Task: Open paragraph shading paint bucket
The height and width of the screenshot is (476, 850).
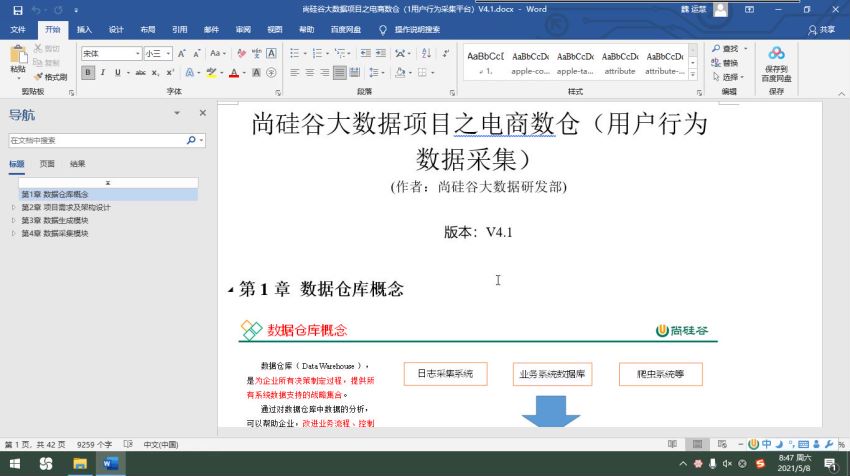Action: point(400,72)
